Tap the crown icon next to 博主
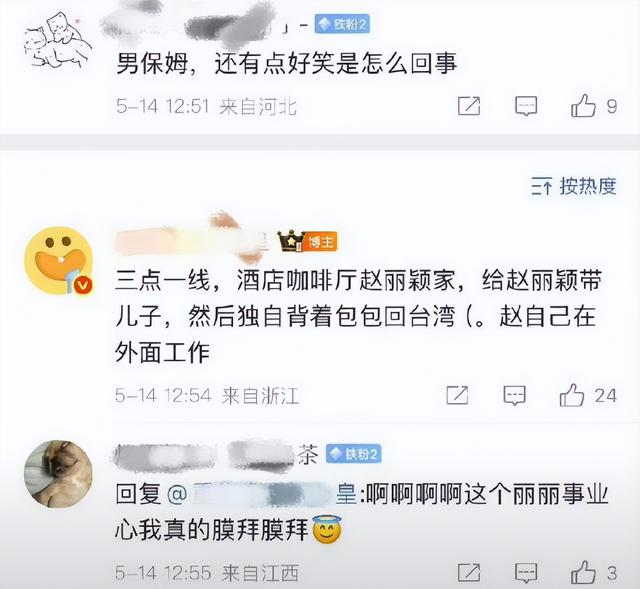The height and width of the screenshot is (589, 640). [291, 241]
